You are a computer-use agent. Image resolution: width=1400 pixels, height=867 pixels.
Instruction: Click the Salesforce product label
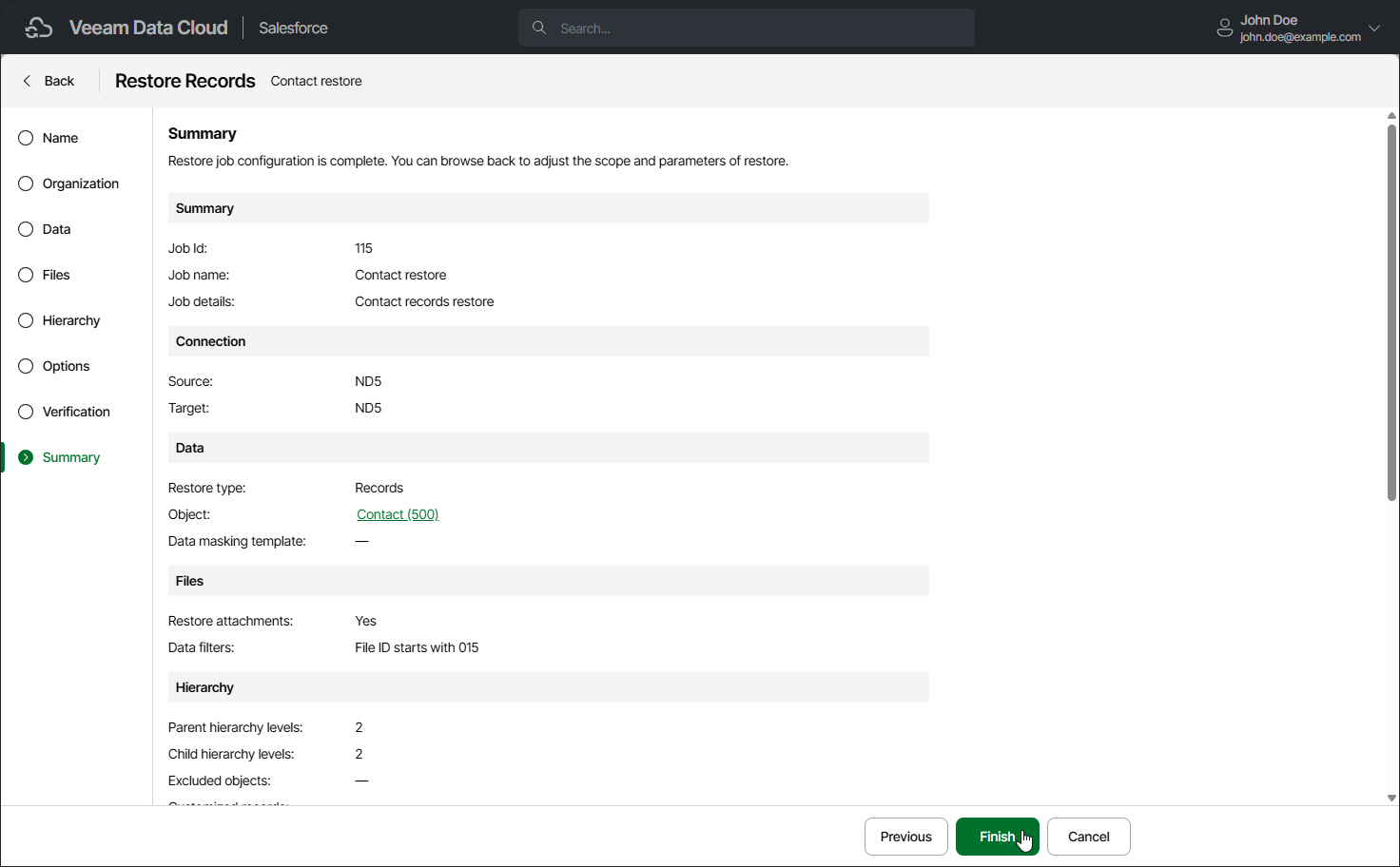pos(293,28)
